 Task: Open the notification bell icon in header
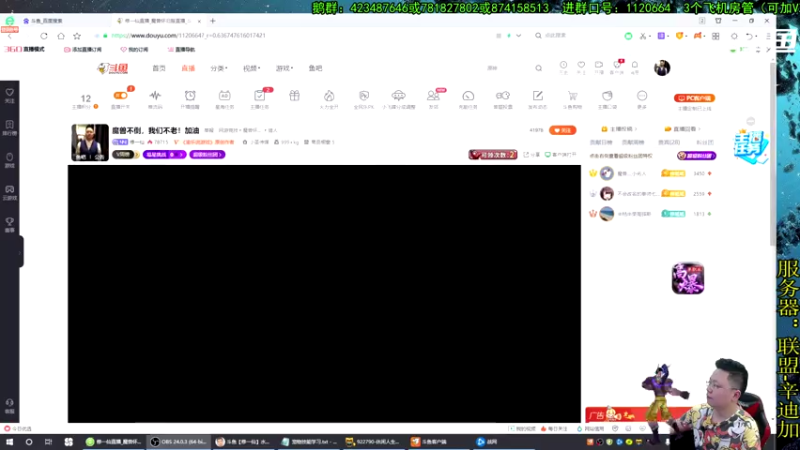(x=635, y=65)
